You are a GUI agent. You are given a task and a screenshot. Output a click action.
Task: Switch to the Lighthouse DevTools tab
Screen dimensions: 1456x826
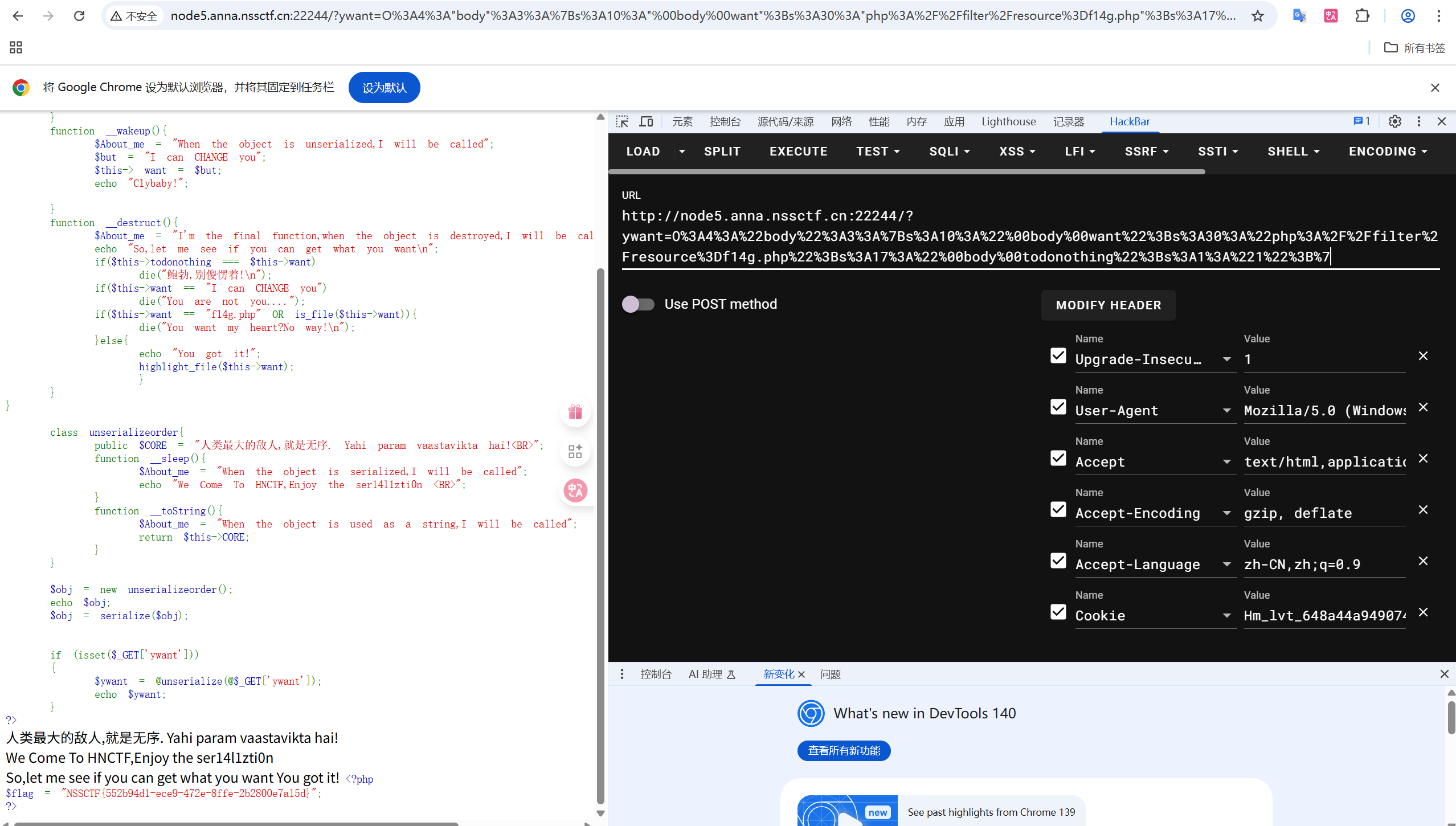(x=1008, y=121)
